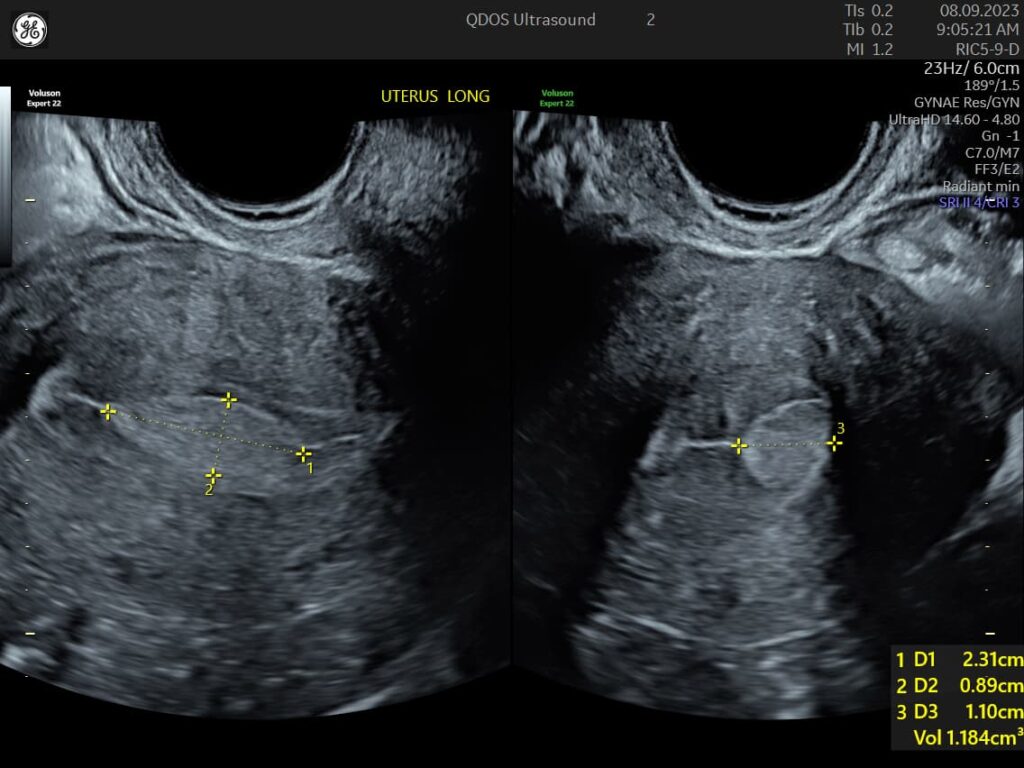The height and width of the screenshot is (768, 1024).
Task: Select the right caliper cross labeled 3
Action: [834, 443]
